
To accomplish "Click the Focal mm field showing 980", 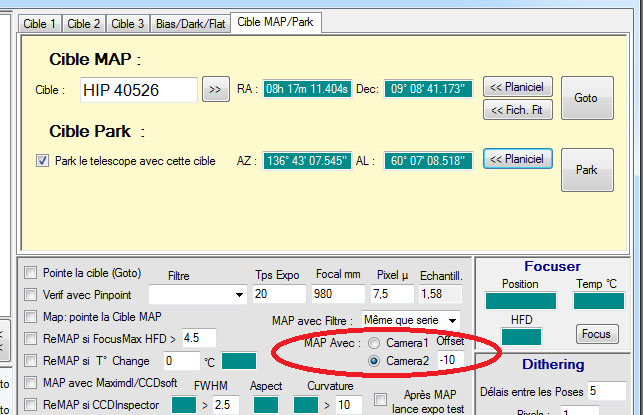I will coord(338,294).
